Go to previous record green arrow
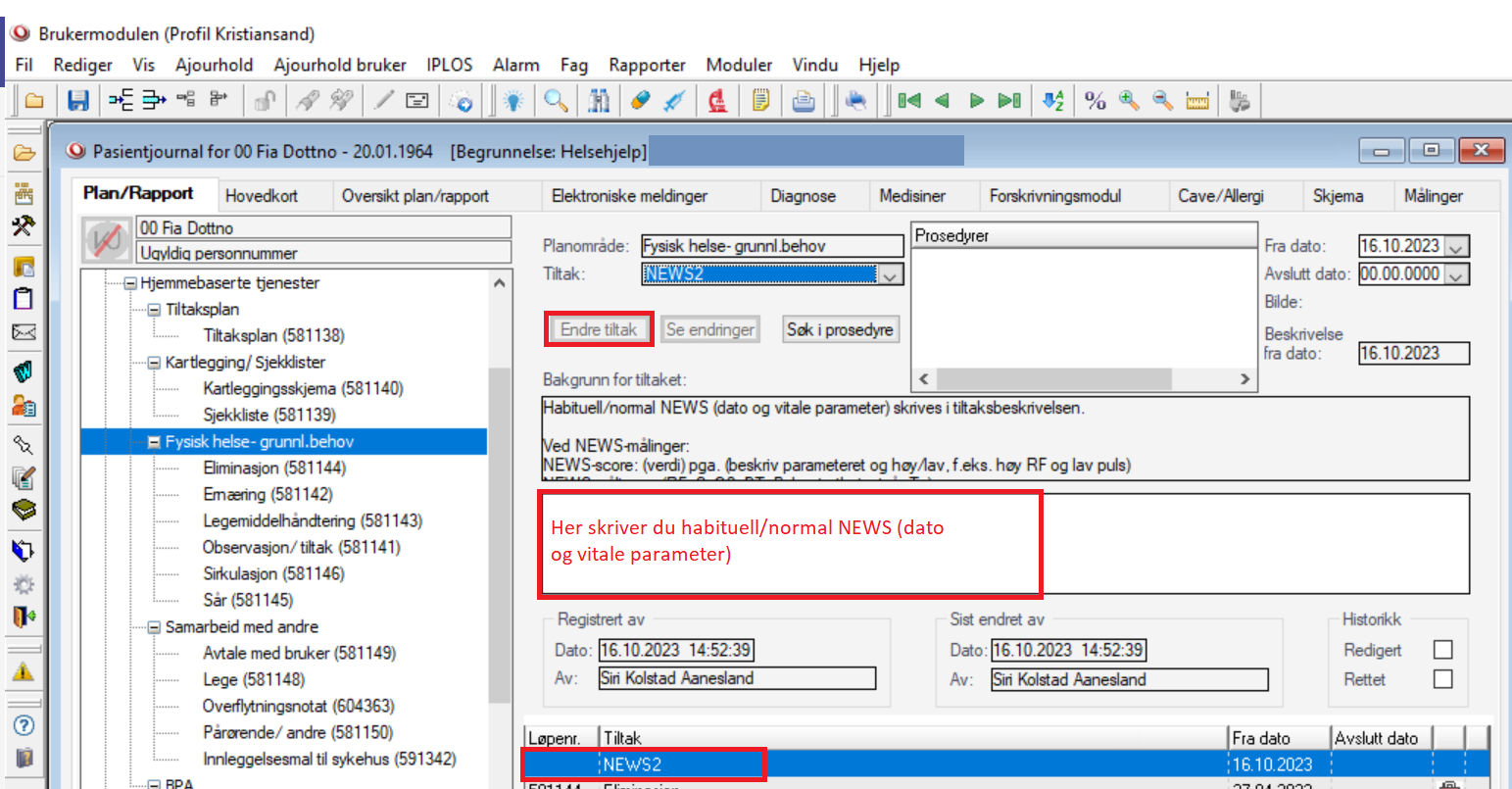The width and height of the screenshot is (1512, 789). coord(942,100)
